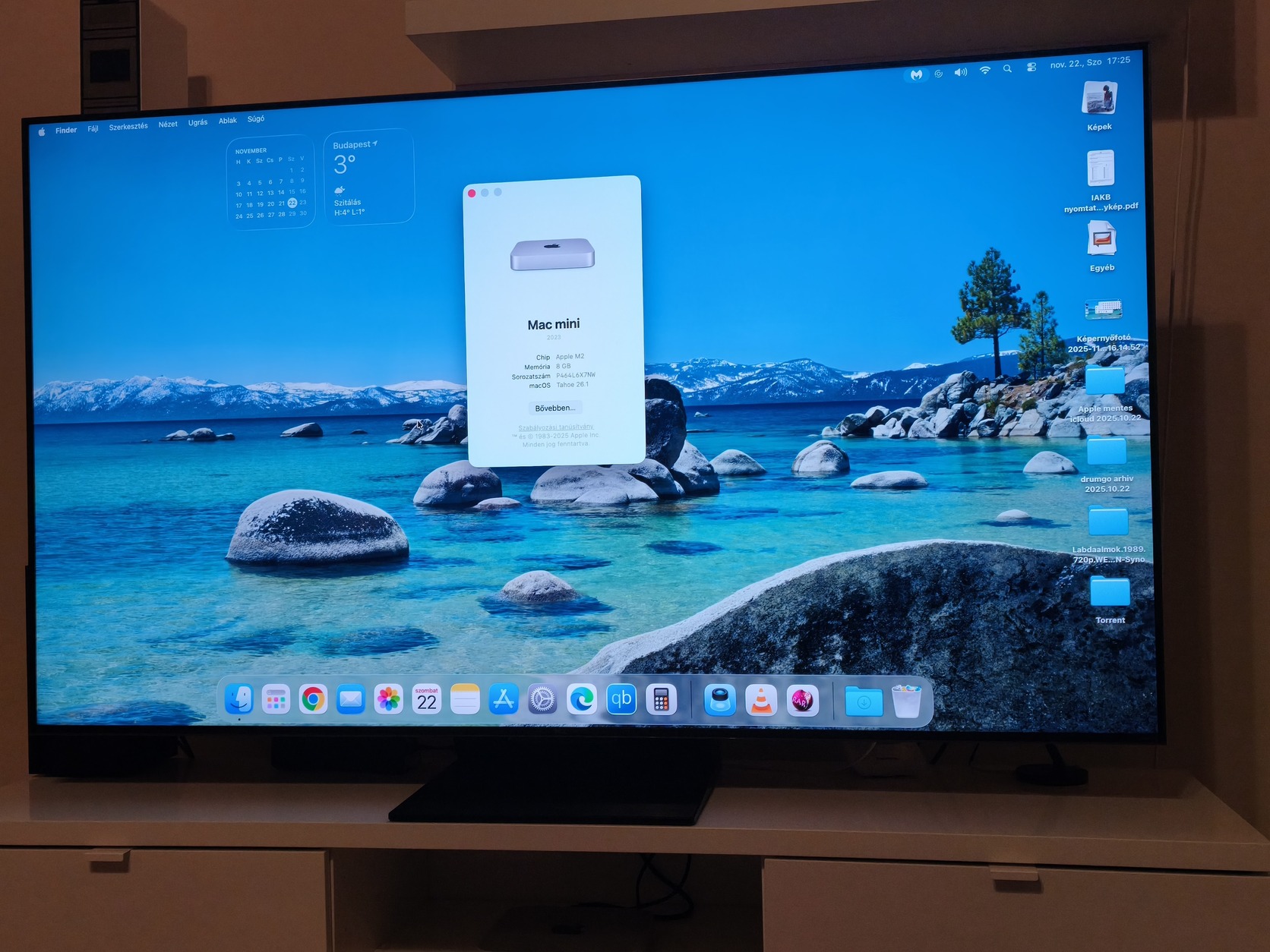Open the Ugrás menu
Screen dimensions: 1270x952
pyautogui.click(x=197, y=122)
